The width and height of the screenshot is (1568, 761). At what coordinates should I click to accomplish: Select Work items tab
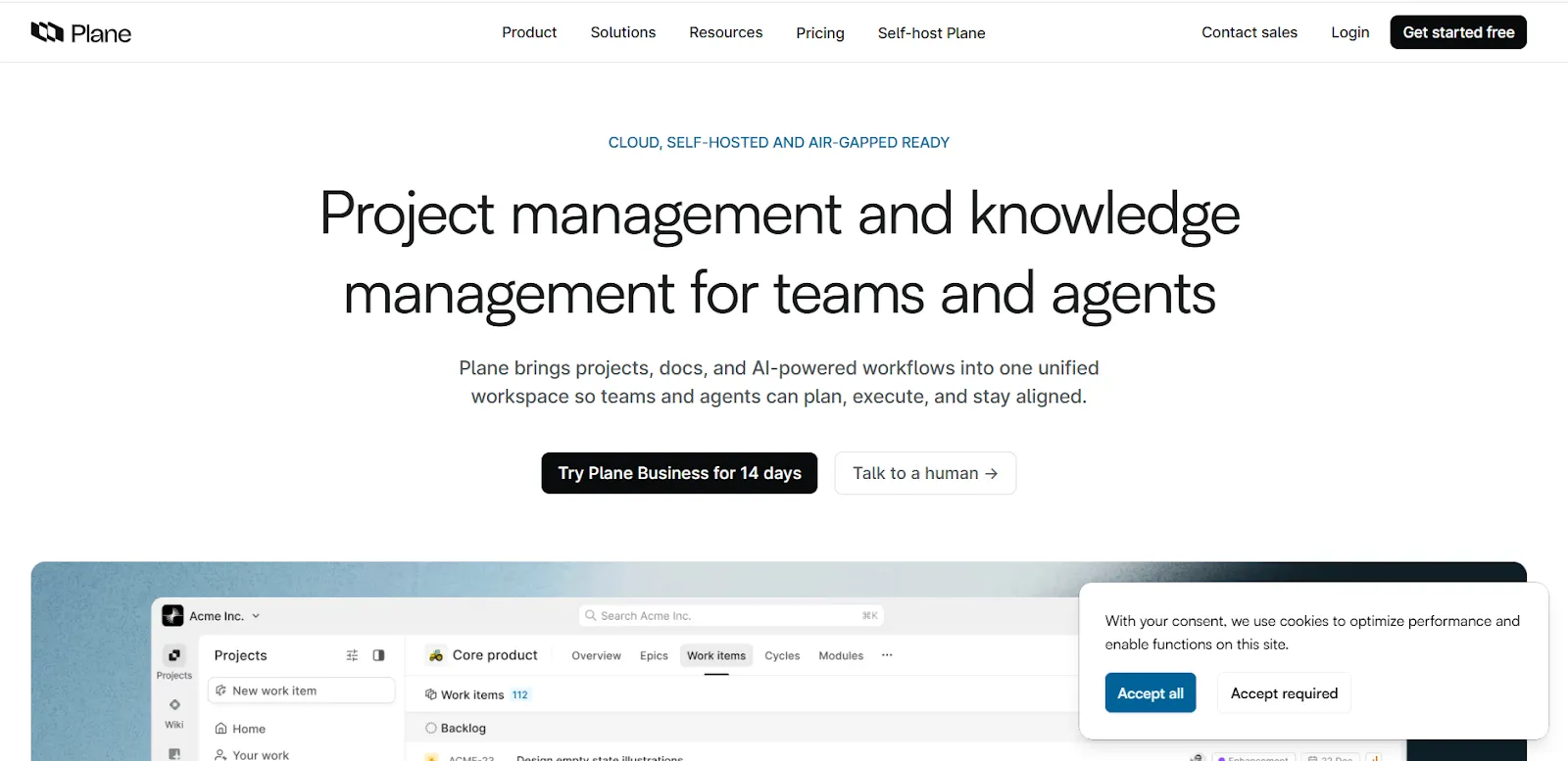(x=716, y=655)
